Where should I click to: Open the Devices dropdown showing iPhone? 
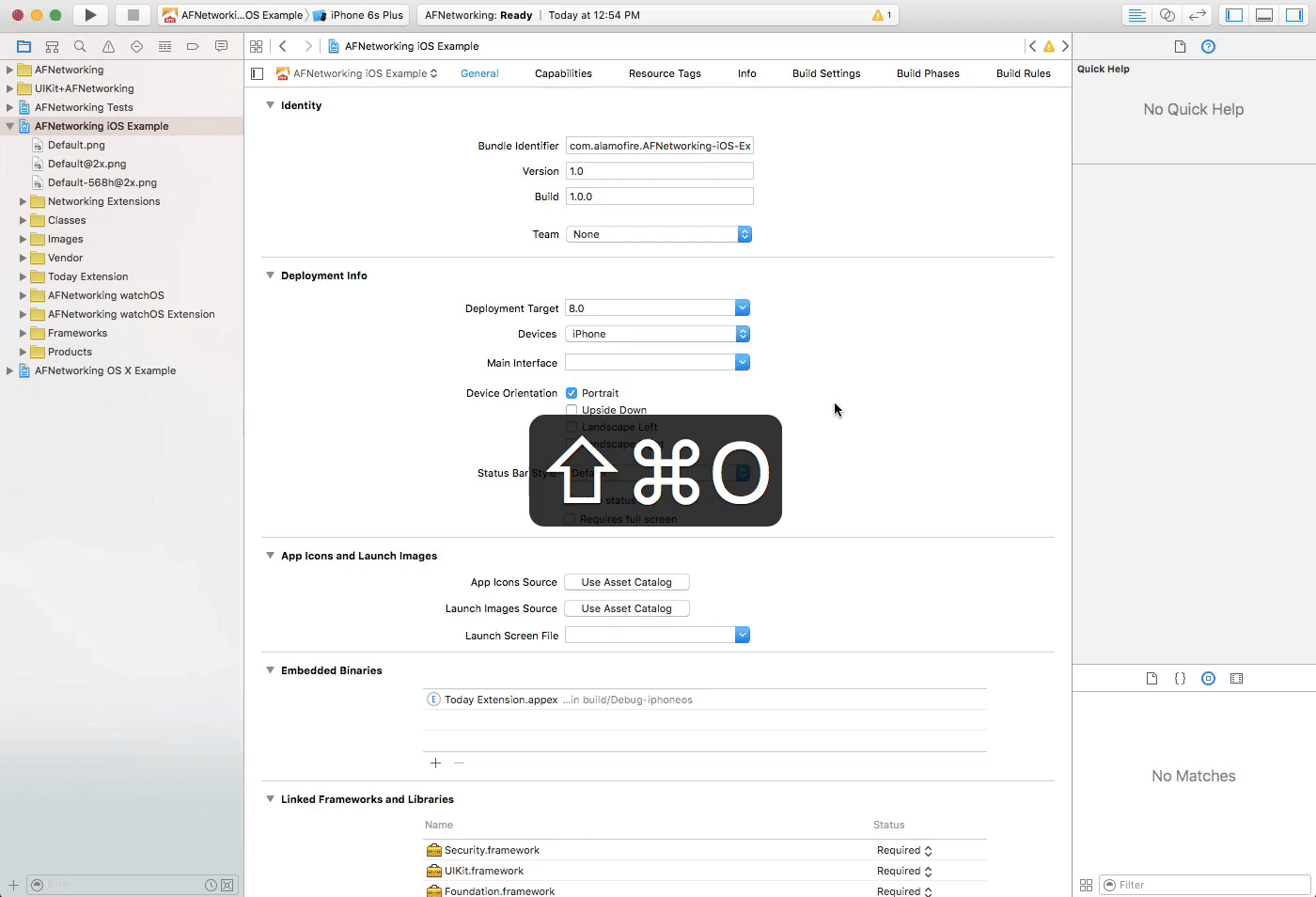coord(657,334)
